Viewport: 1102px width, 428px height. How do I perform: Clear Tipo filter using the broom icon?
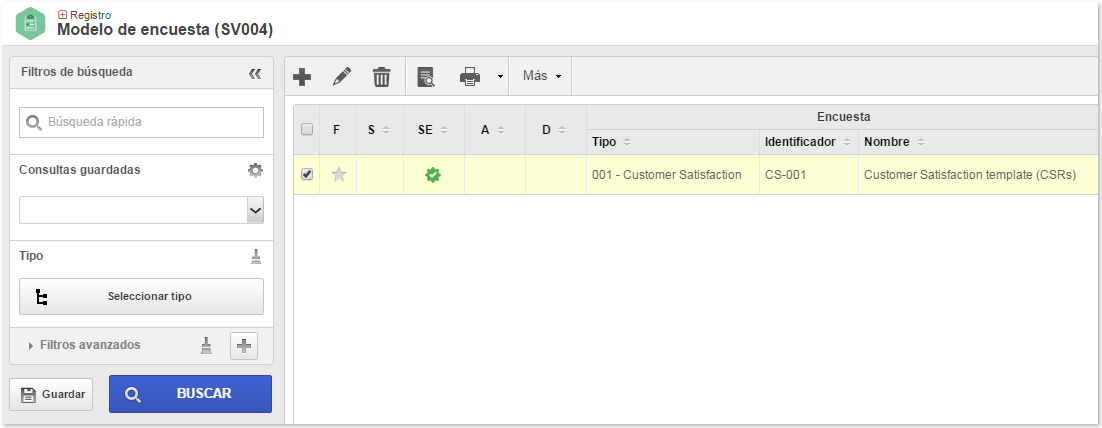[257, 257]
